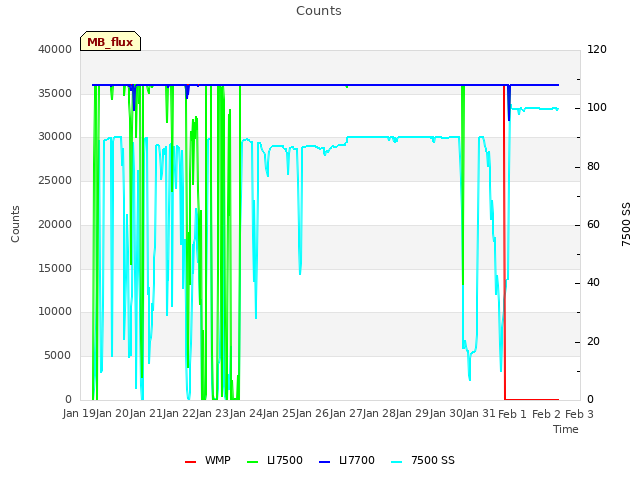Click the 5000 tick on left axis
Image resolution: width=640 pixels, height=480 pixels.
pos(58,356)
